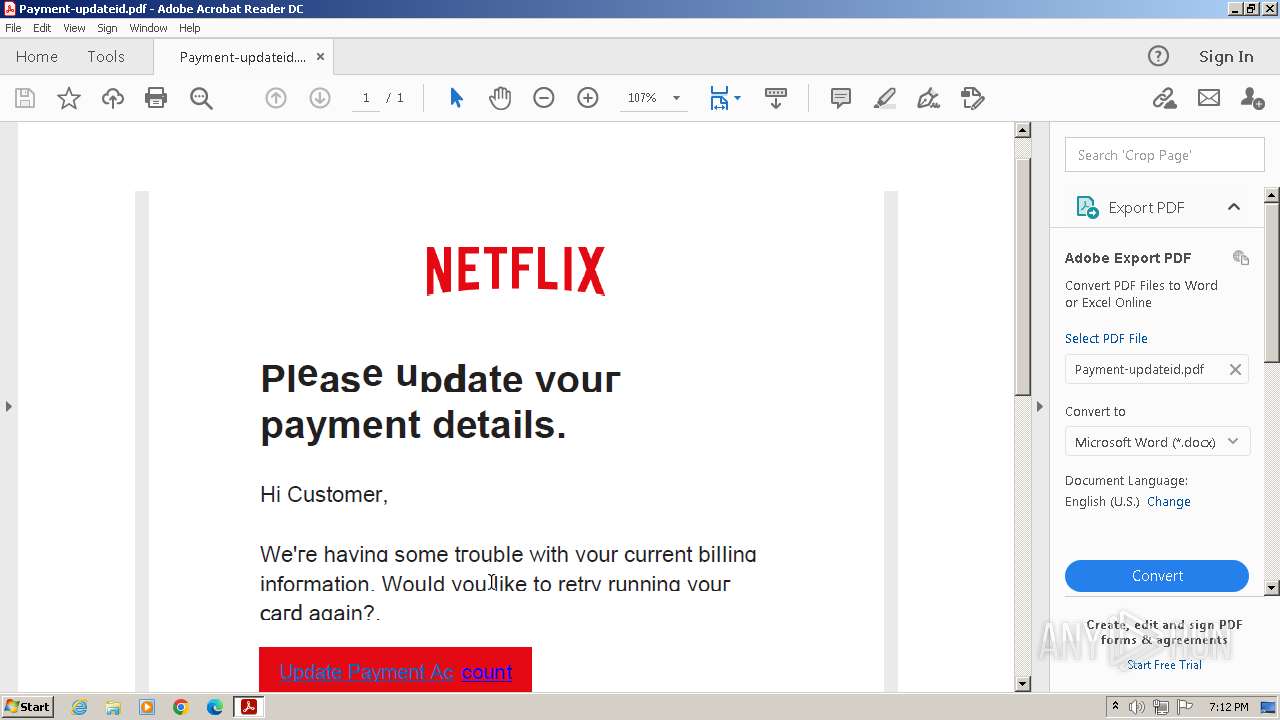The height and width of the screenshot is (720, 1280).
Task: Switch to the Tools tab
Action: coord(106,57)
